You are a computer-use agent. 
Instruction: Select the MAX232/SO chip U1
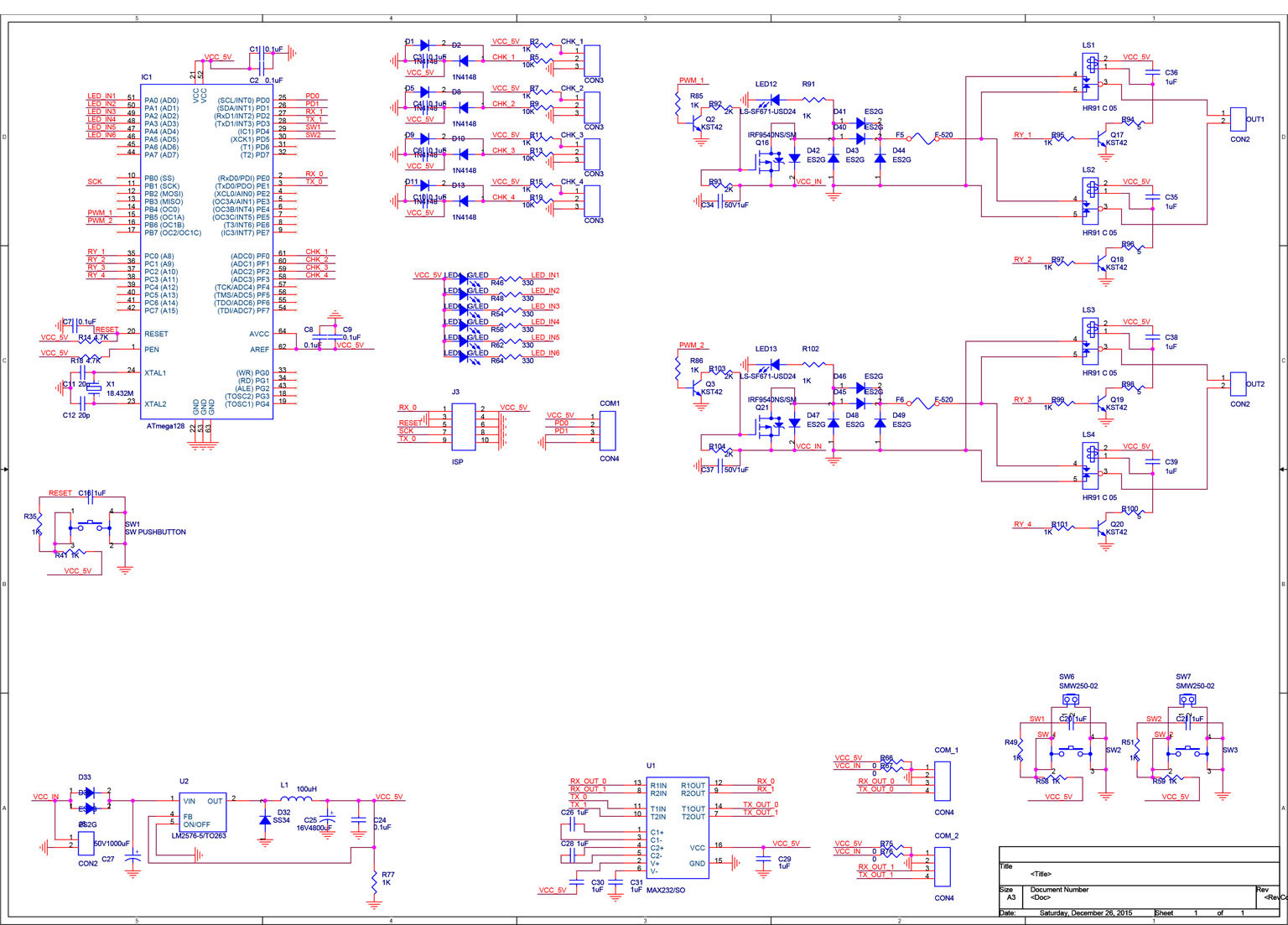click(678, 828)
